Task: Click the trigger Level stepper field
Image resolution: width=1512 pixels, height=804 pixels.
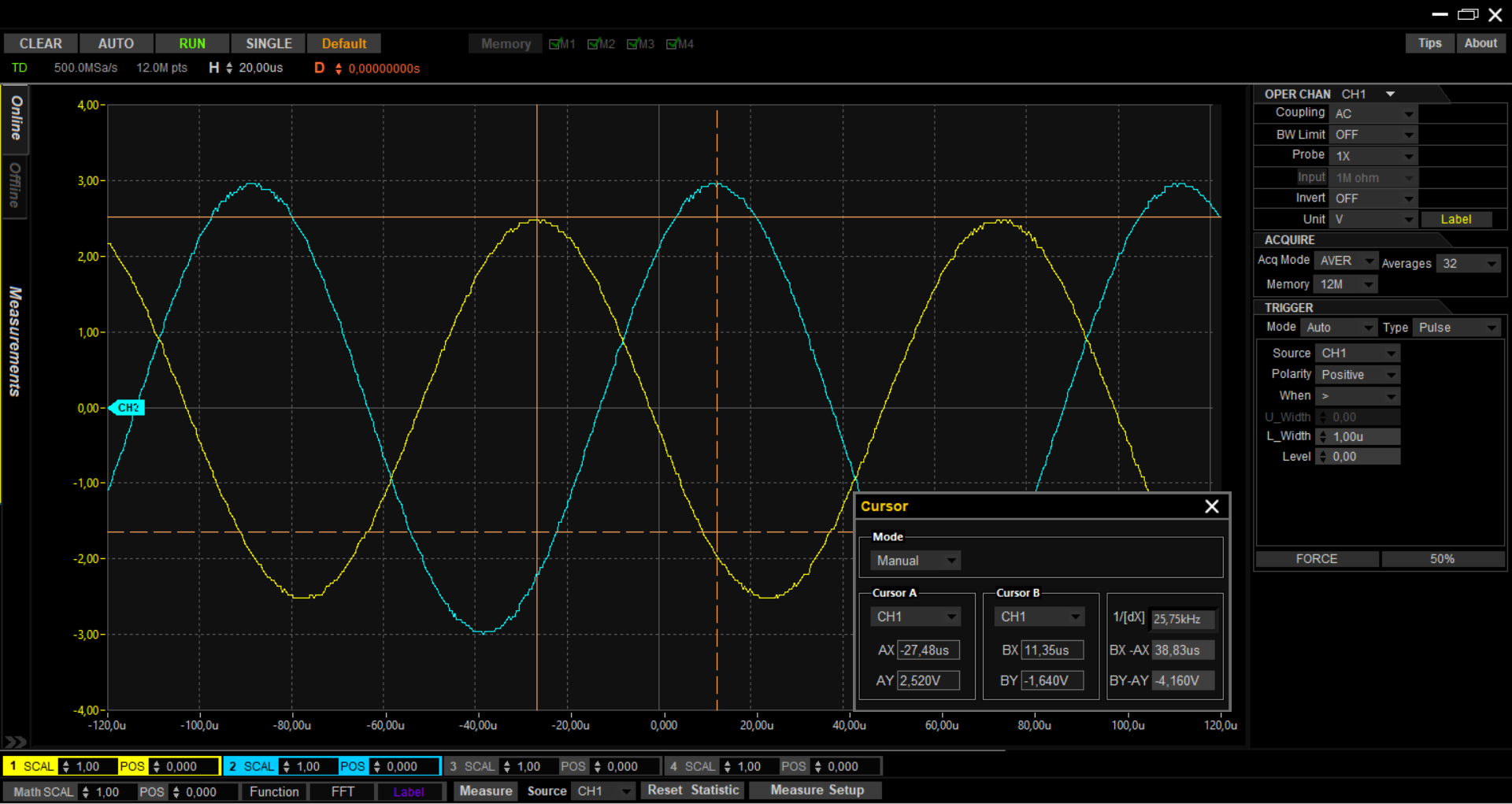Action: 1358,457
